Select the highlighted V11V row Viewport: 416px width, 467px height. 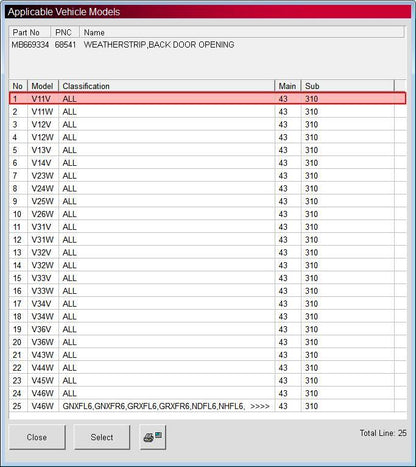pos(207,99)
